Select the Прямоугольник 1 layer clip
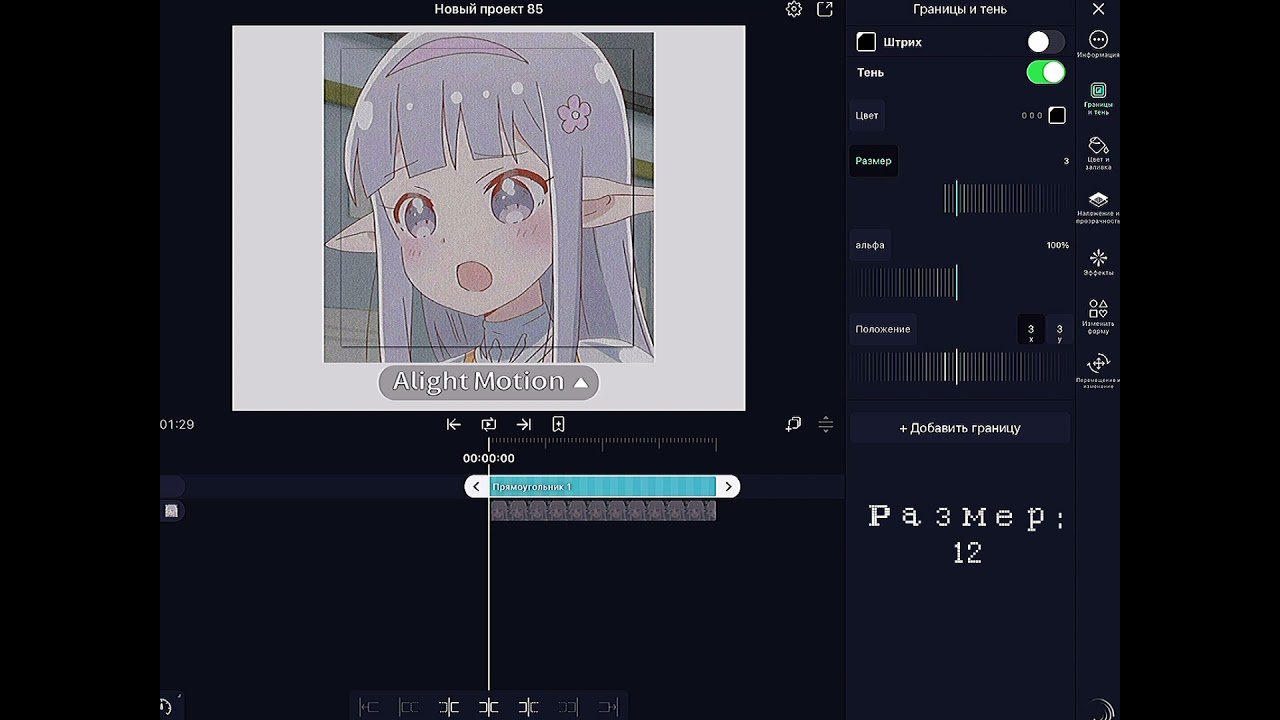The image size is (1280, 720). tap(603, 486)
